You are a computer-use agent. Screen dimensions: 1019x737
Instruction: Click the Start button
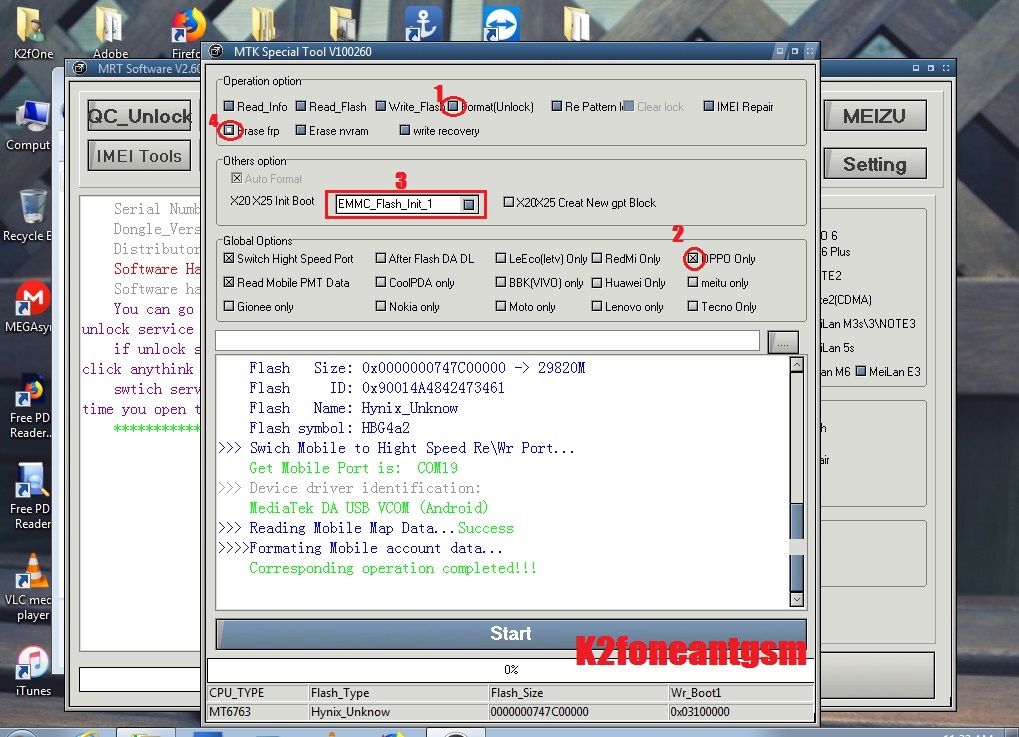pos(511,634)
